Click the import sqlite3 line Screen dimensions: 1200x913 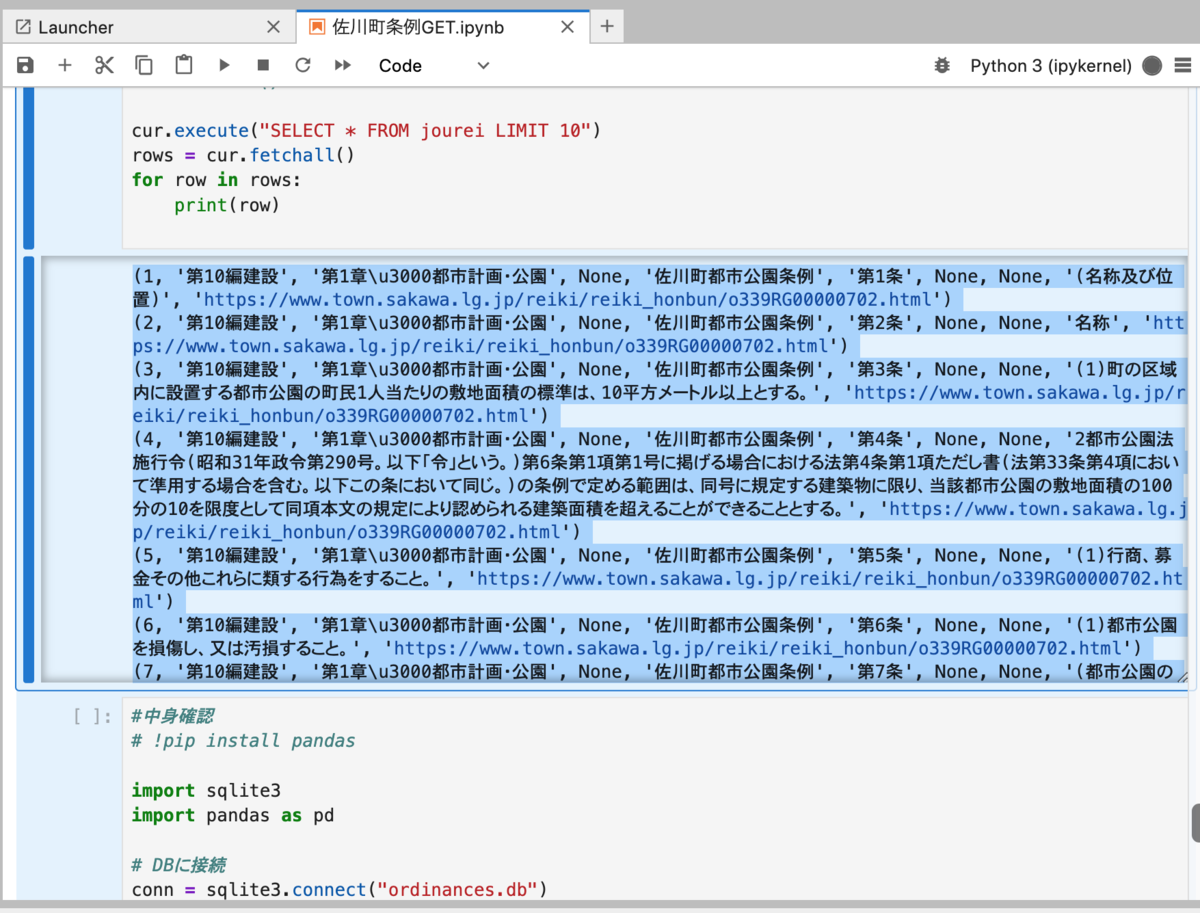pyautogui.click(x=206, y=791)
